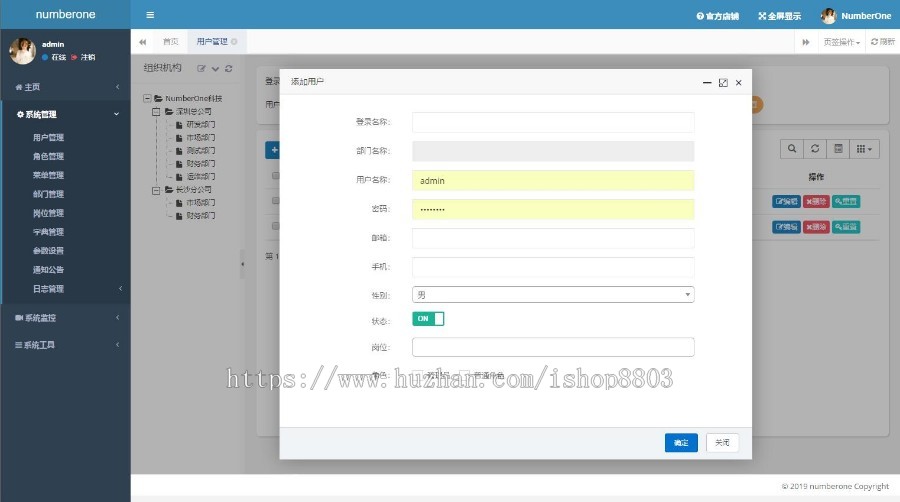Collapse the 长沙分公司 tree node

pos(156,190)
